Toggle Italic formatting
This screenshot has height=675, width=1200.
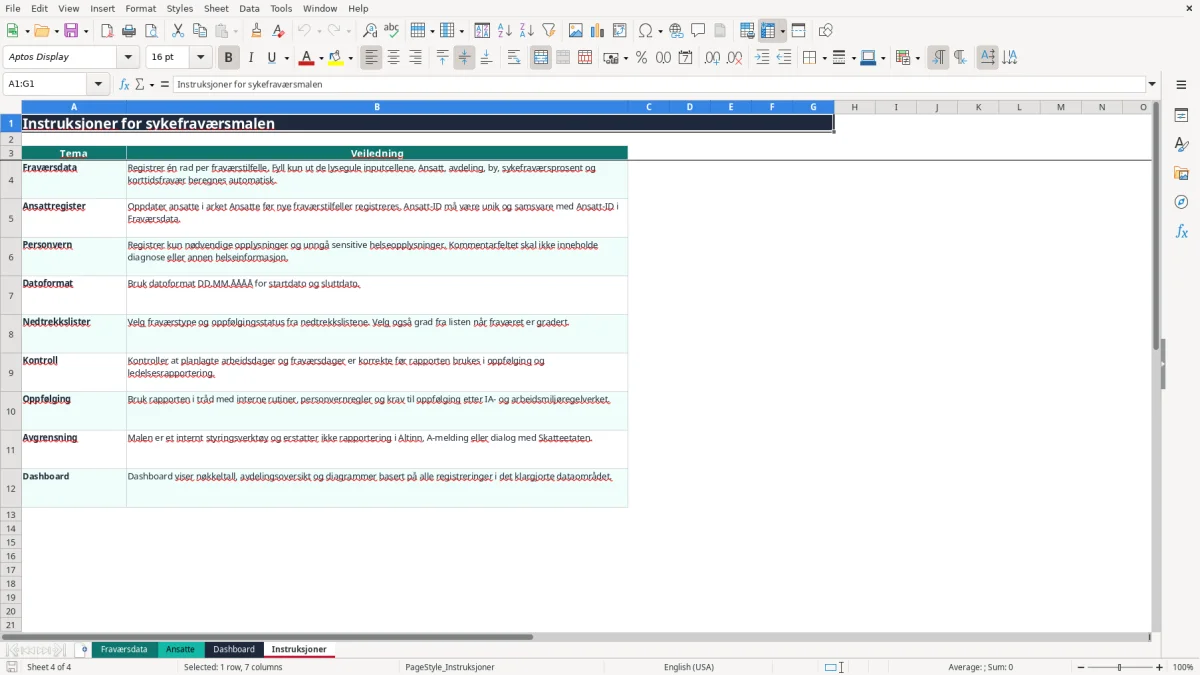point(250,58)
